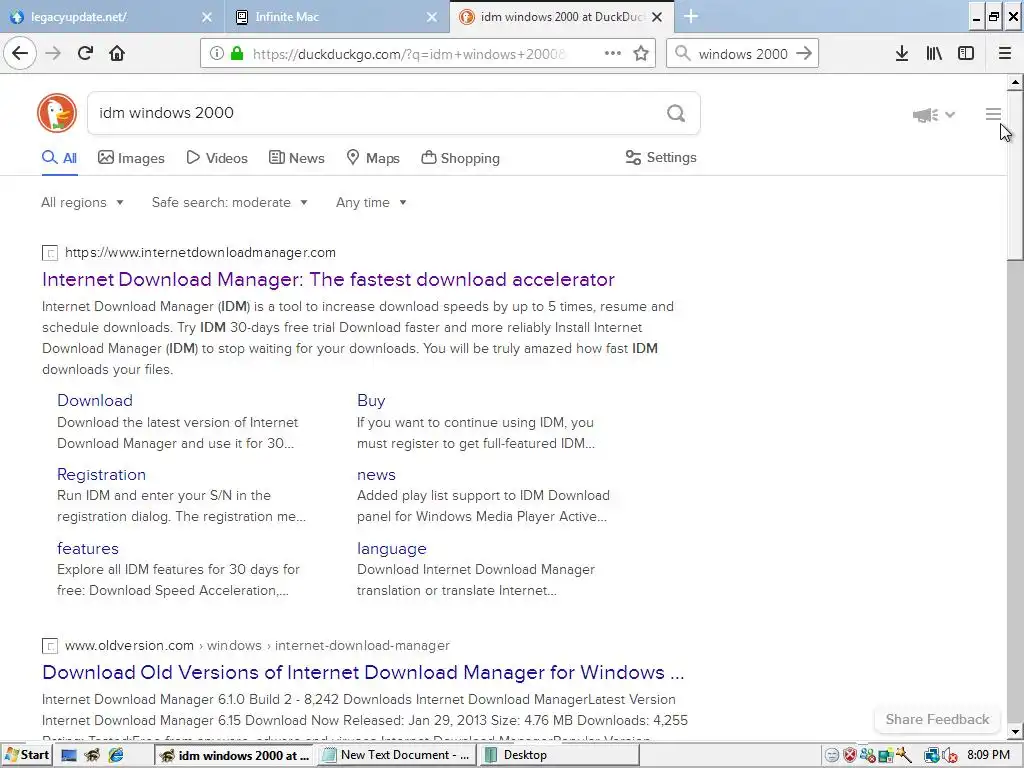Screen dimensions: 1024x768
Task: Expand the All regions filter
Action: [x=82, y=202]
